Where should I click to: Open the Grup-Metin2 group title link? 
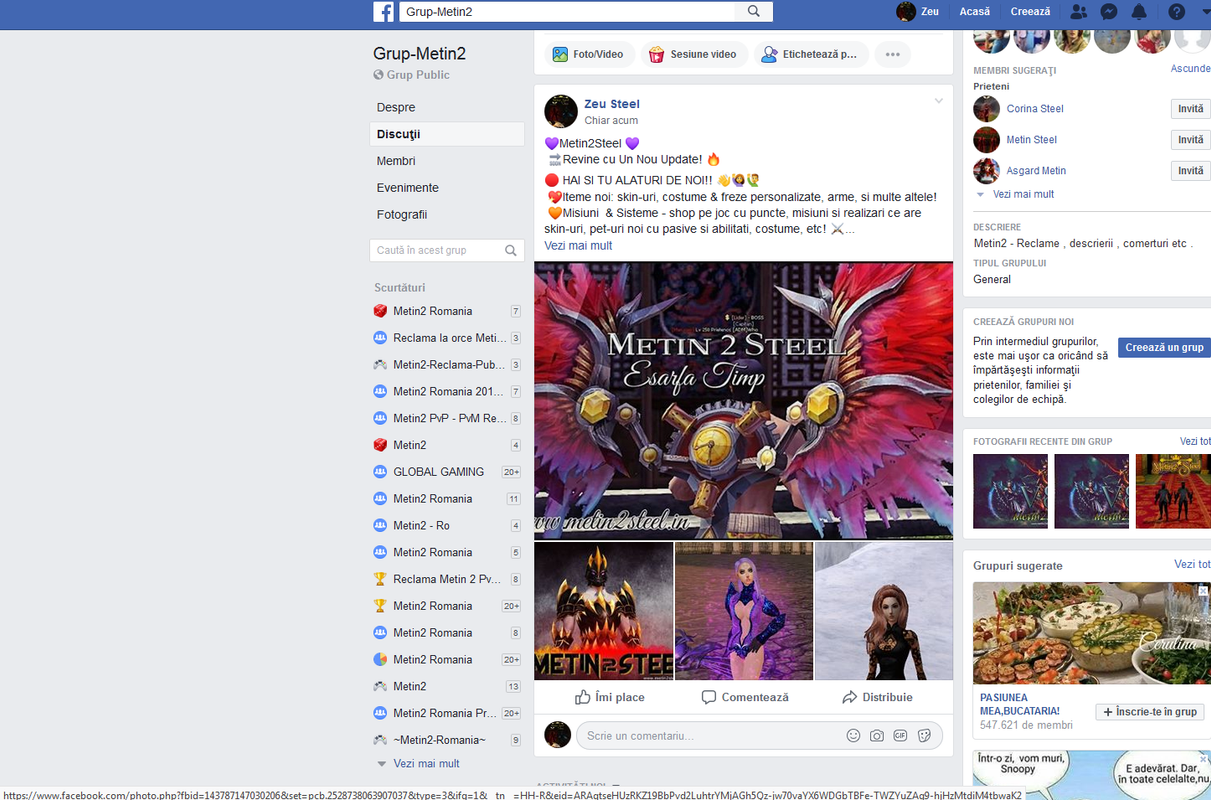tap(419, 54)
